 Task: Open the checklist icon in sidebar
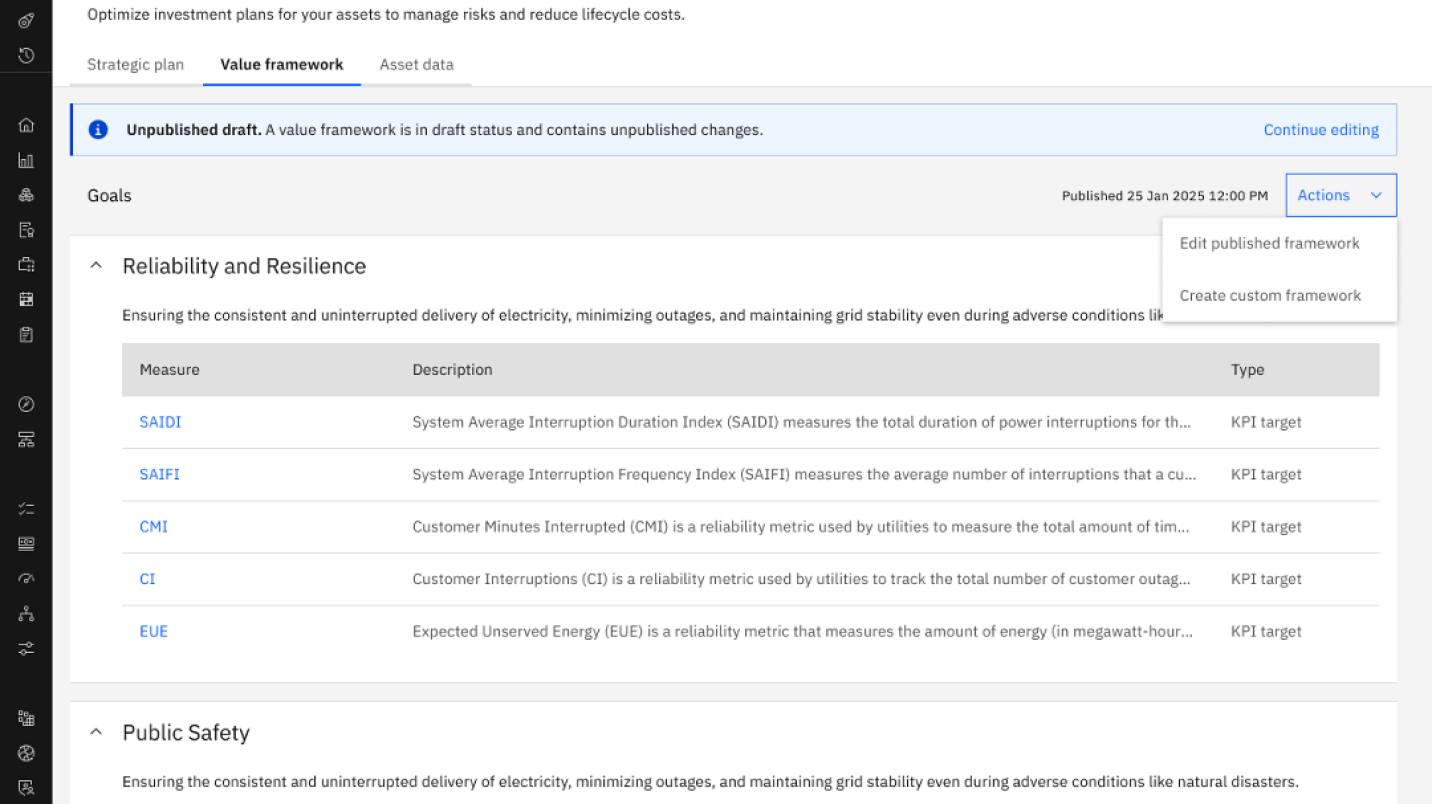click(26, 508)
